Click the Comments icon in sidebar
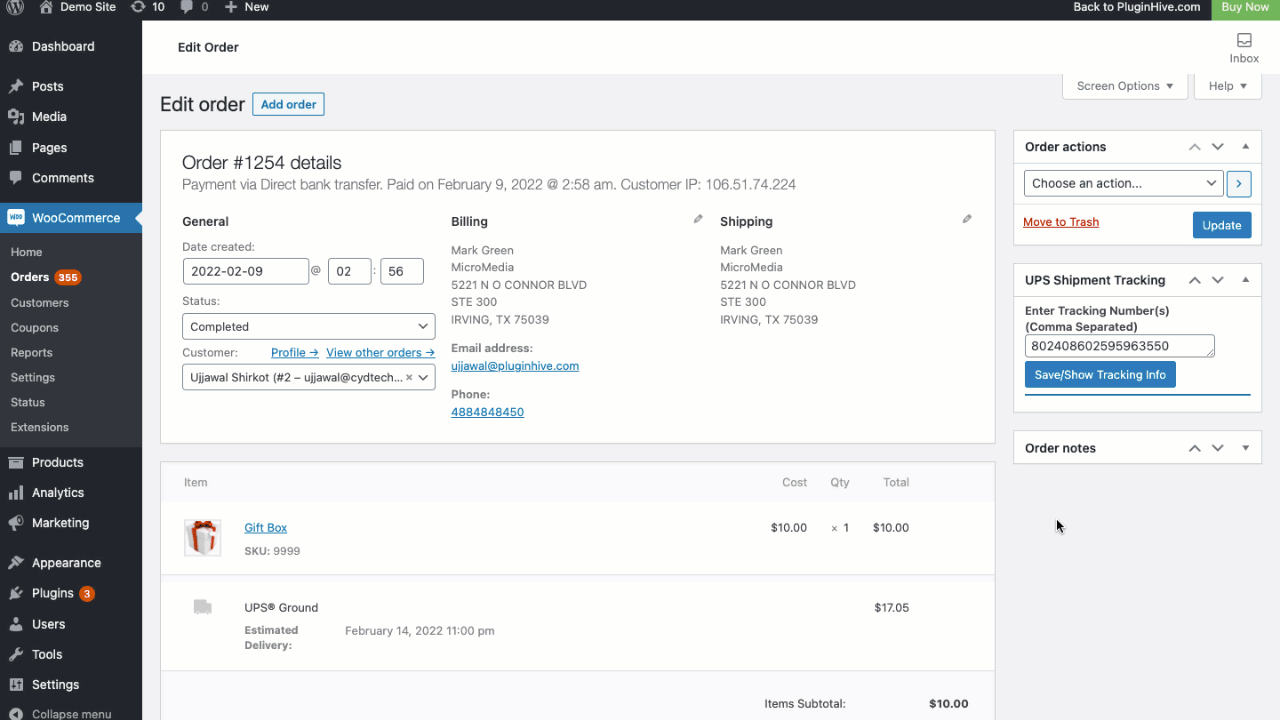This screenshot has height=720, width=1280. click(16, 178)
